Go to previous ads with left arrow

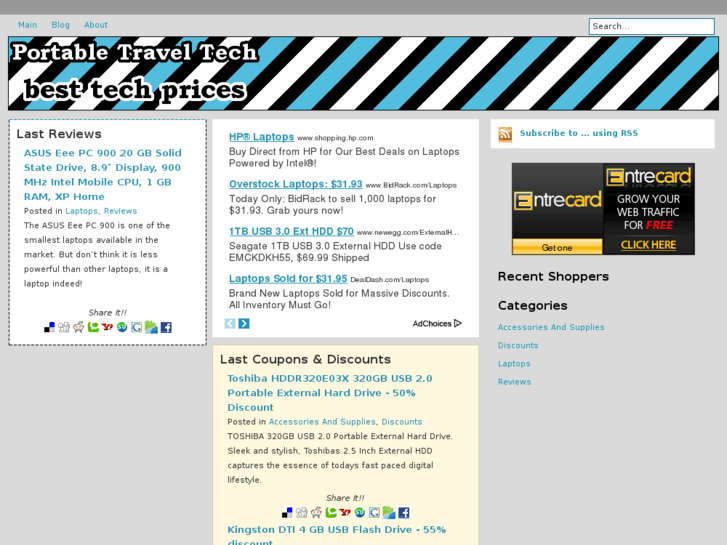[x=230, y=323]
